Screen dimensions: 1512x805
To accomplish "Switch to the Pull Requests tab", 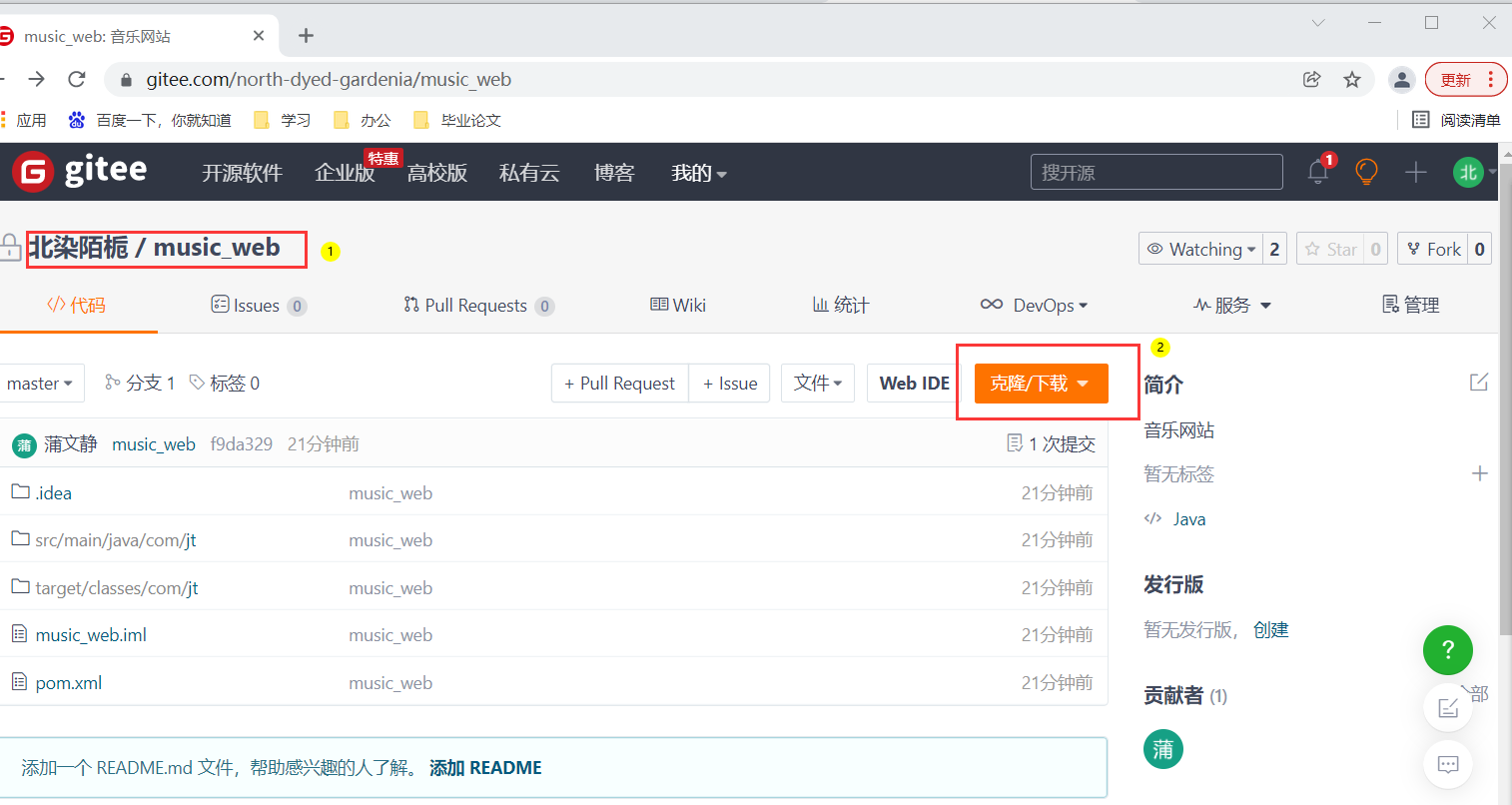I will click(x=478, y=306).
